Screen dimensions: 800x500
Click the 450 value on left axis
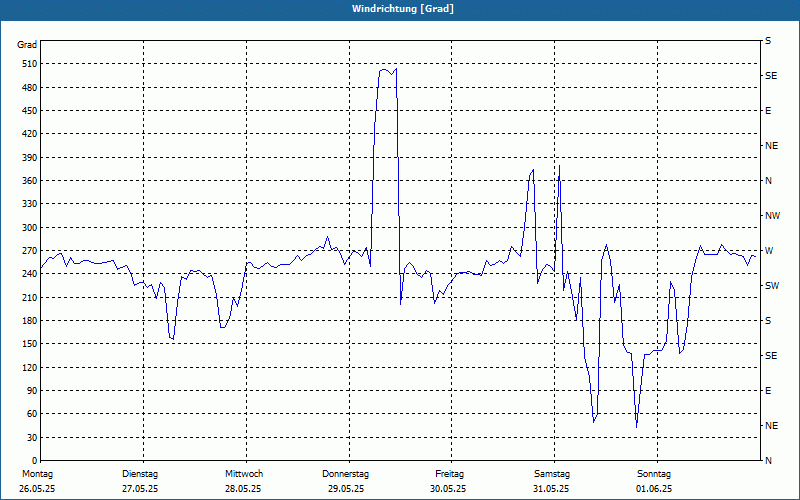pyautogui.click(x=30, y=111)
